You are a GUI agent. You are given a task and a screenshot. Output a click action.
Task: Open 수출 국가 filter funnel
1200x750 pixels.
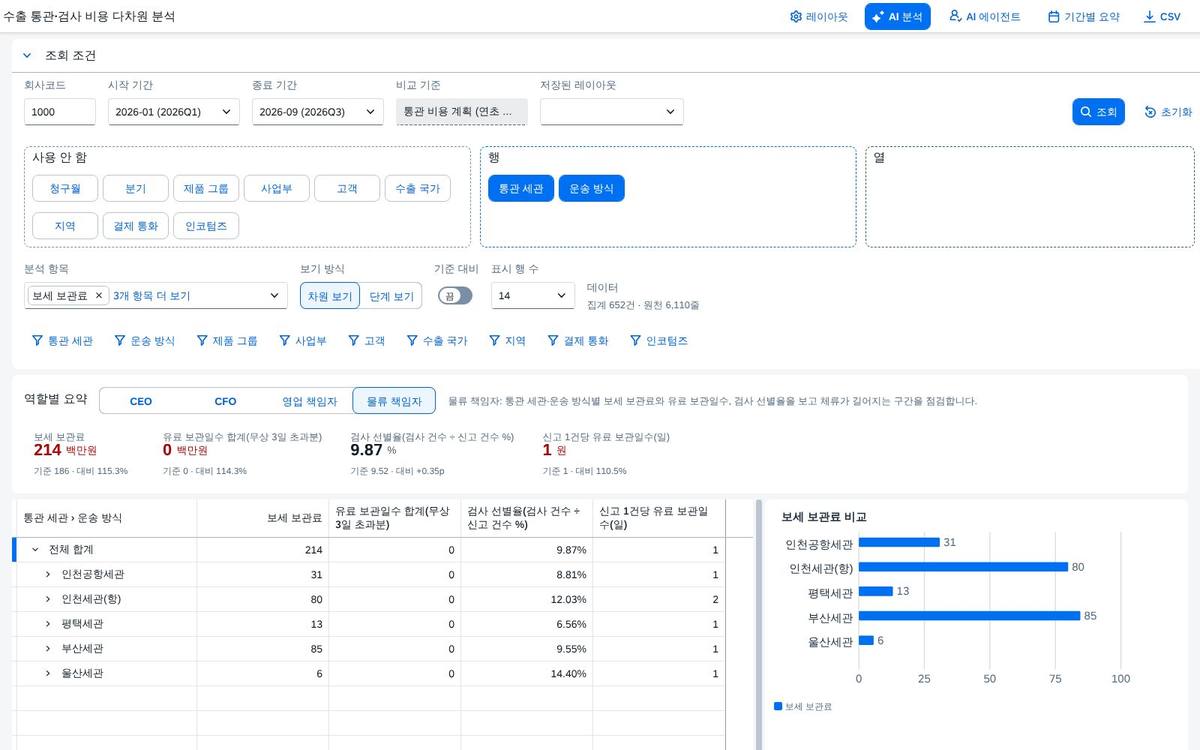(x=436, y=341)
